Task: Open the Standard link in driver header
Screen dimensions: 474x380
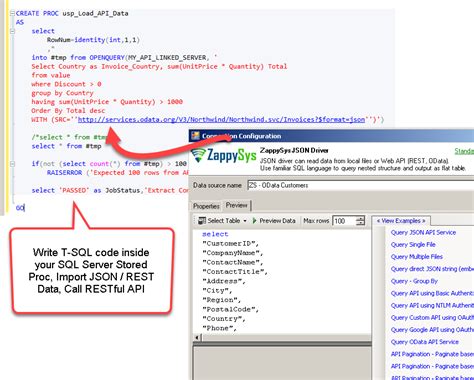Action: 464,151
